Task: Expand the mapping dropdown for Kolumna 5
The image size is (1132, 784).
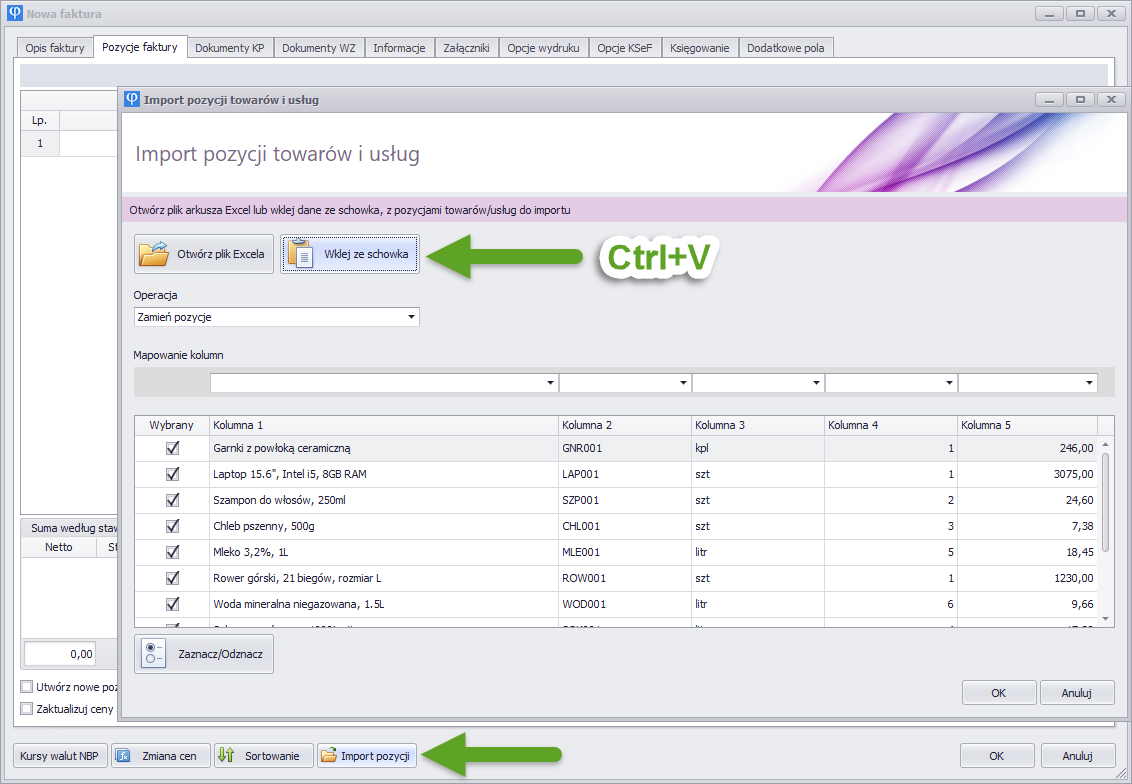Action: tap(1089, 383)
